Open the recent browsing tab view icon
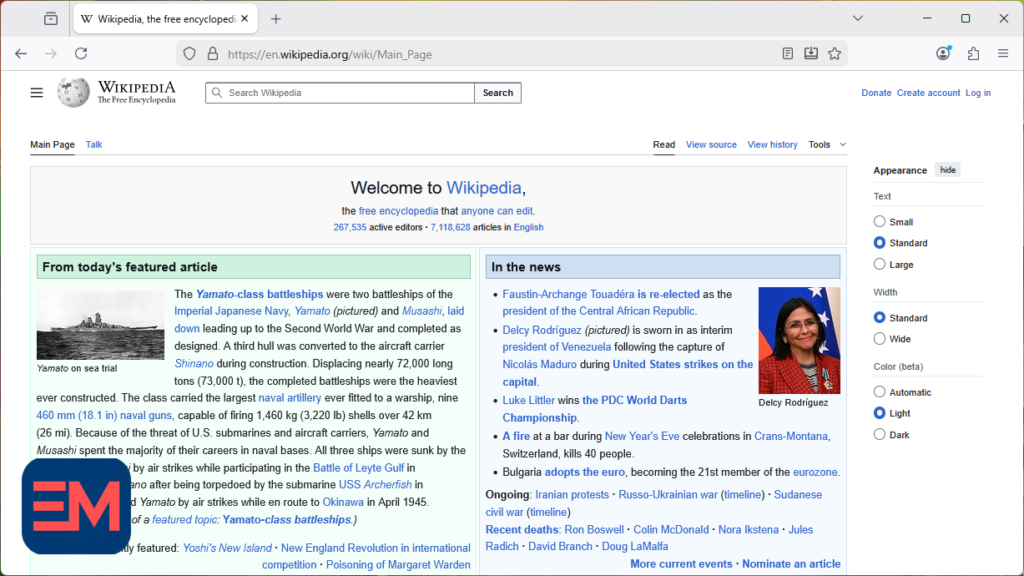This screenshot has height=576, width=1024. (51, 19)
